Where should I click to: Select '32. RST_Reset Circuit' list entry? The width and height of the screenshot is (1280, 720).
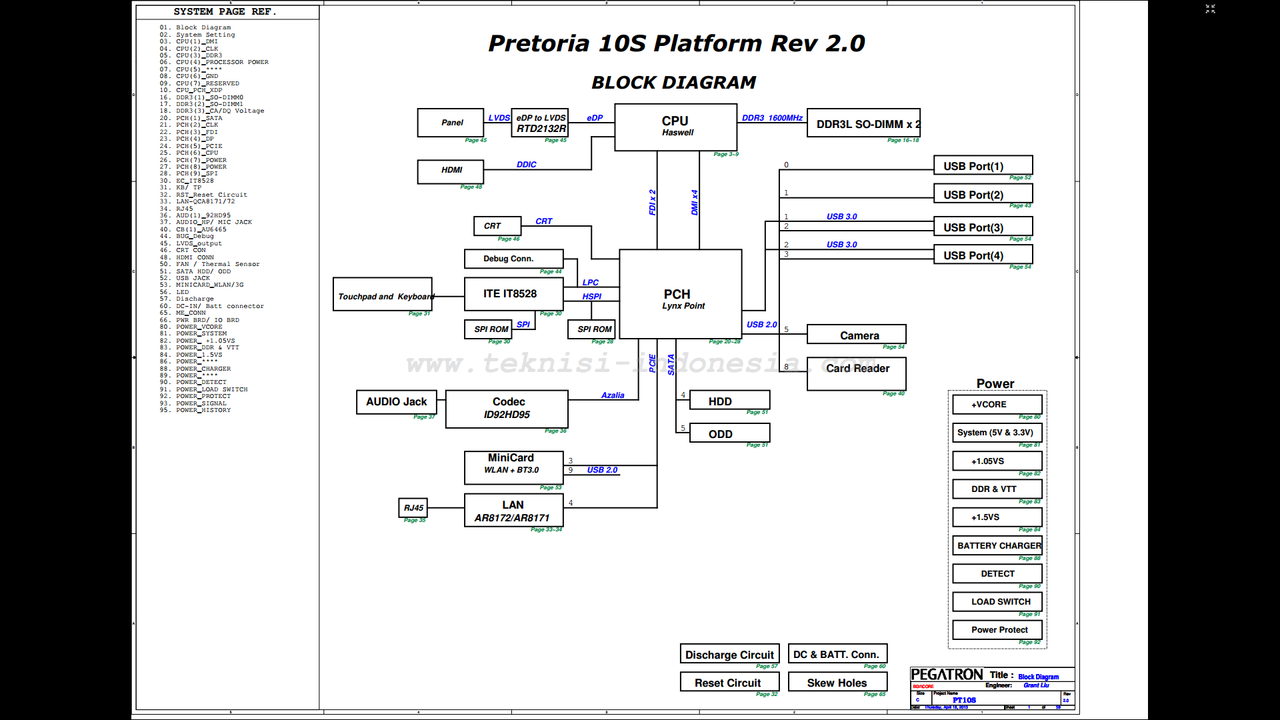point(203,195)
